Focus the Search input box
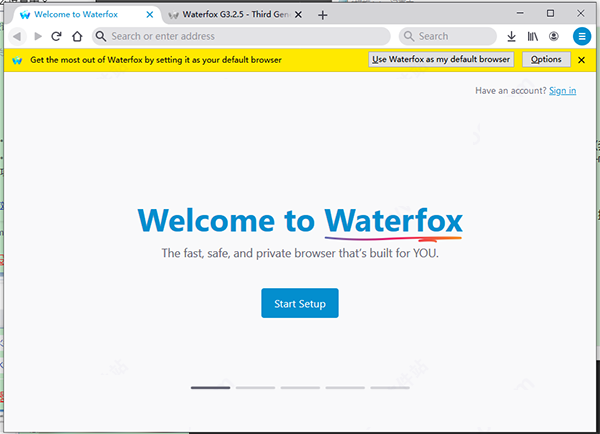Screen dimensions: 600x434 click(x=448, y=36)
